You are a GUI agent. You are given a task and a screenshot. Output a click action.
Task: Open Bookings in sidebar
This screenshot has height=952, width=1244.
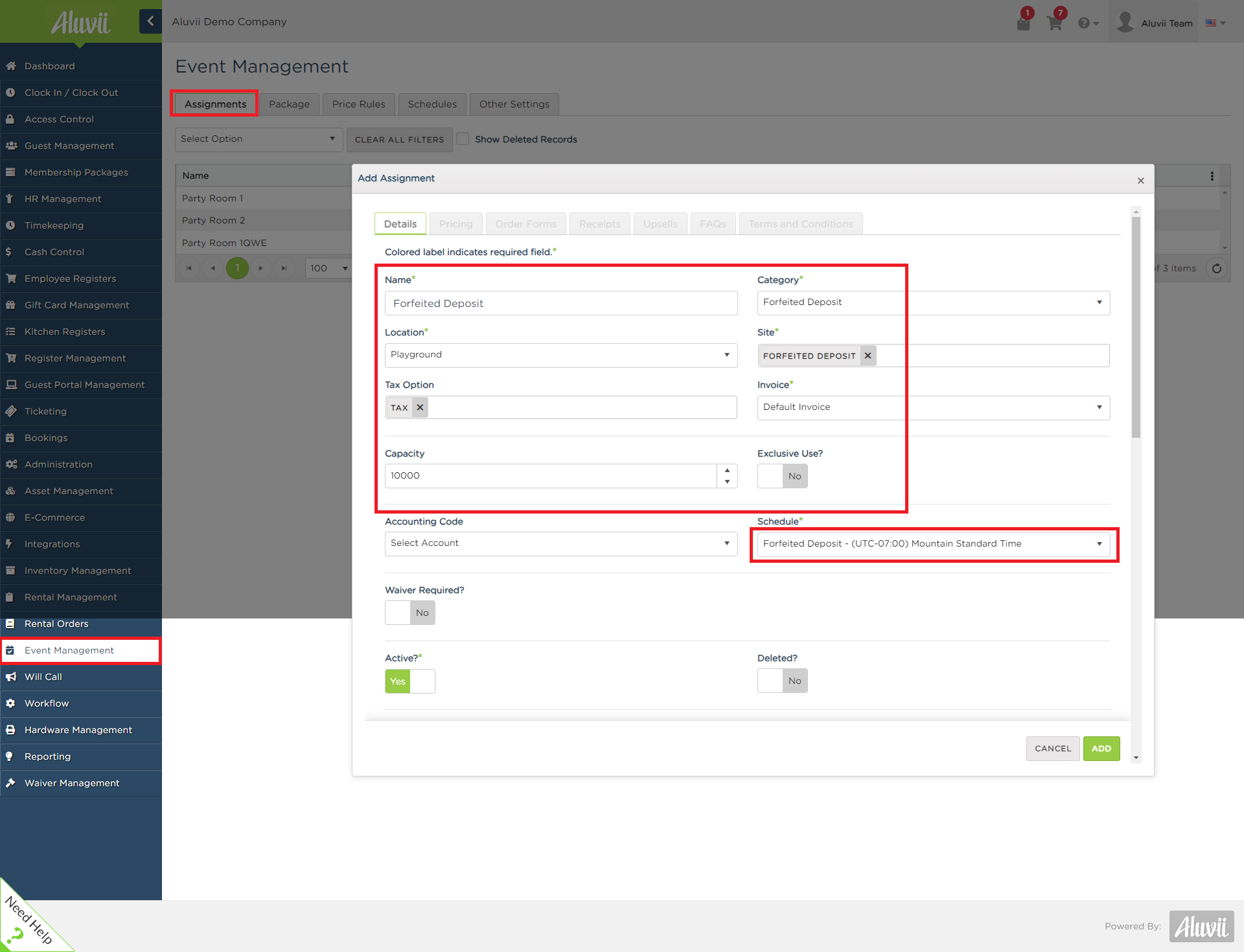point(81,438)
